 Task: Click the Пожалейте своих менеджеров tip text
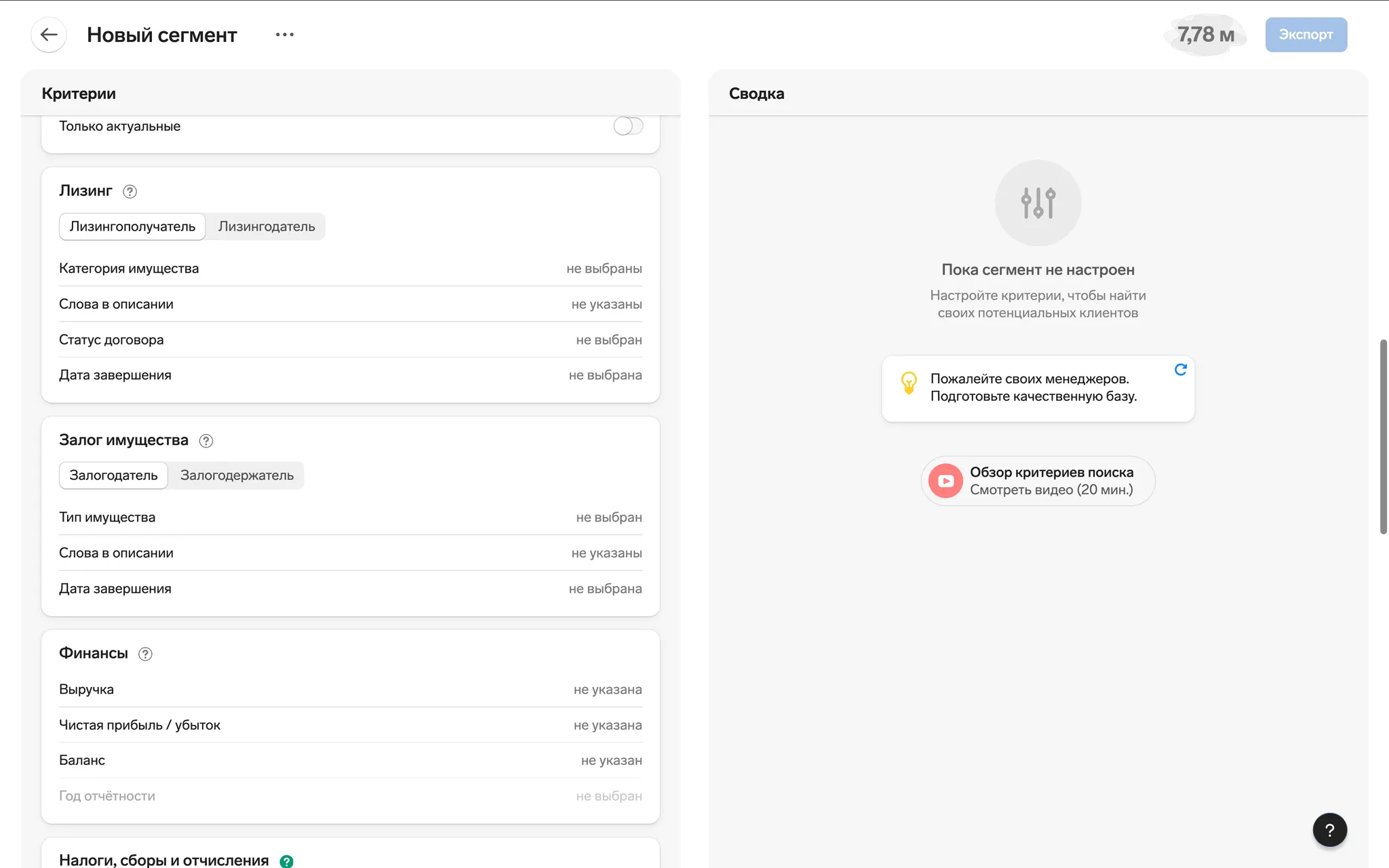[x=1034, y=387]
